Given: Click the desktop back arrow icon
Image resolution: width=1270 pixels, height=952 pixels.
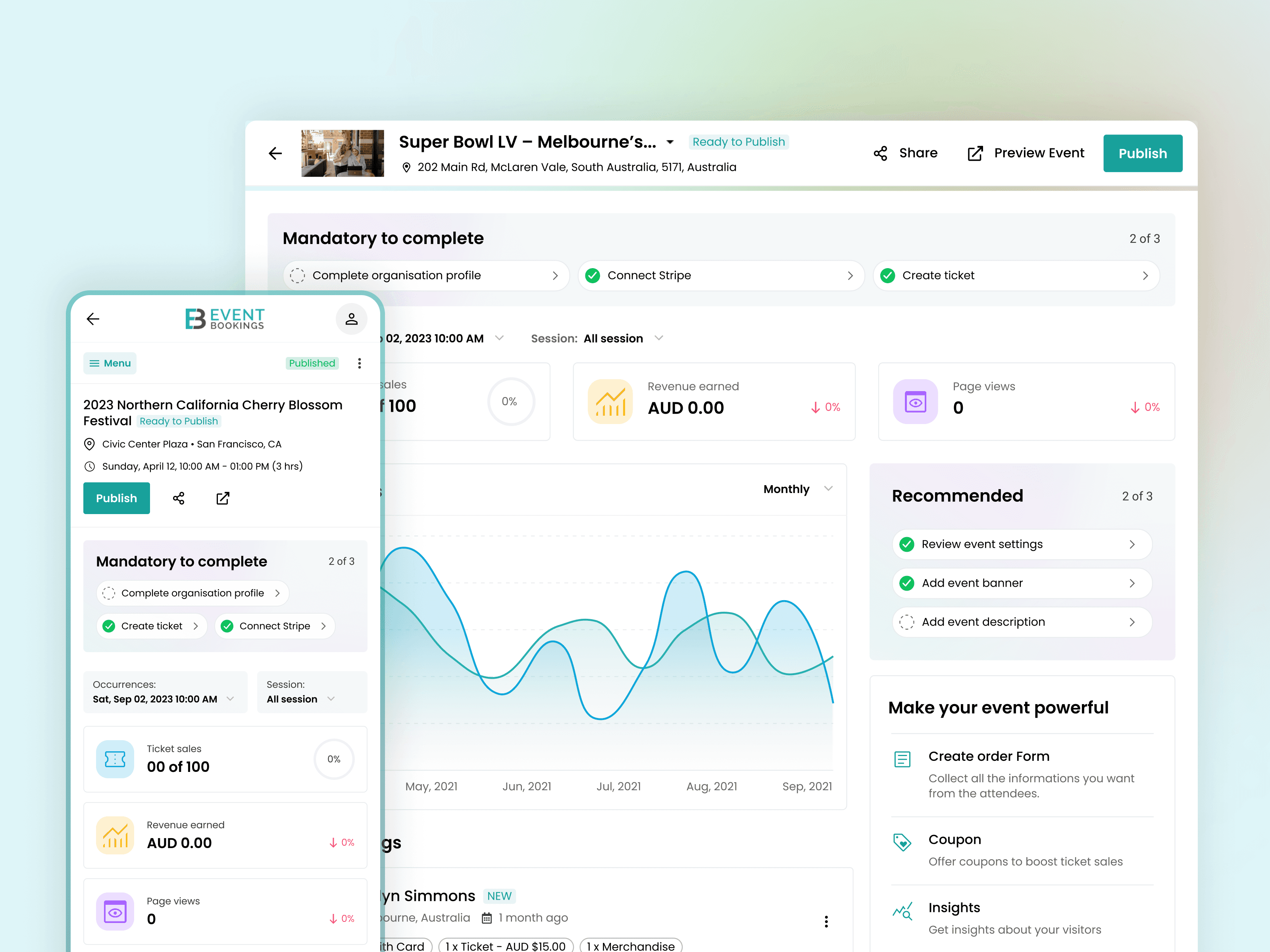Looking at the screenshot, I should (275, 153).
